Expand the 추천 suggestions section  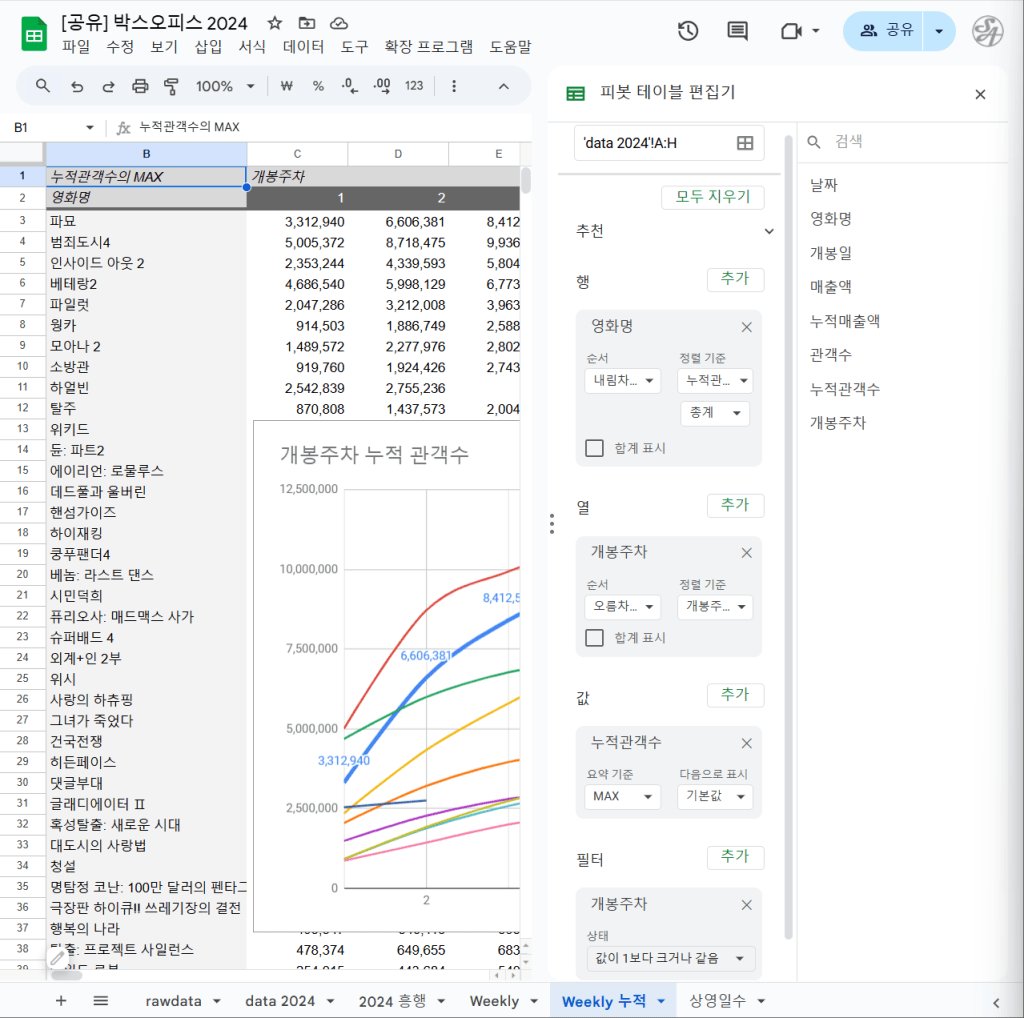(769, 232)
